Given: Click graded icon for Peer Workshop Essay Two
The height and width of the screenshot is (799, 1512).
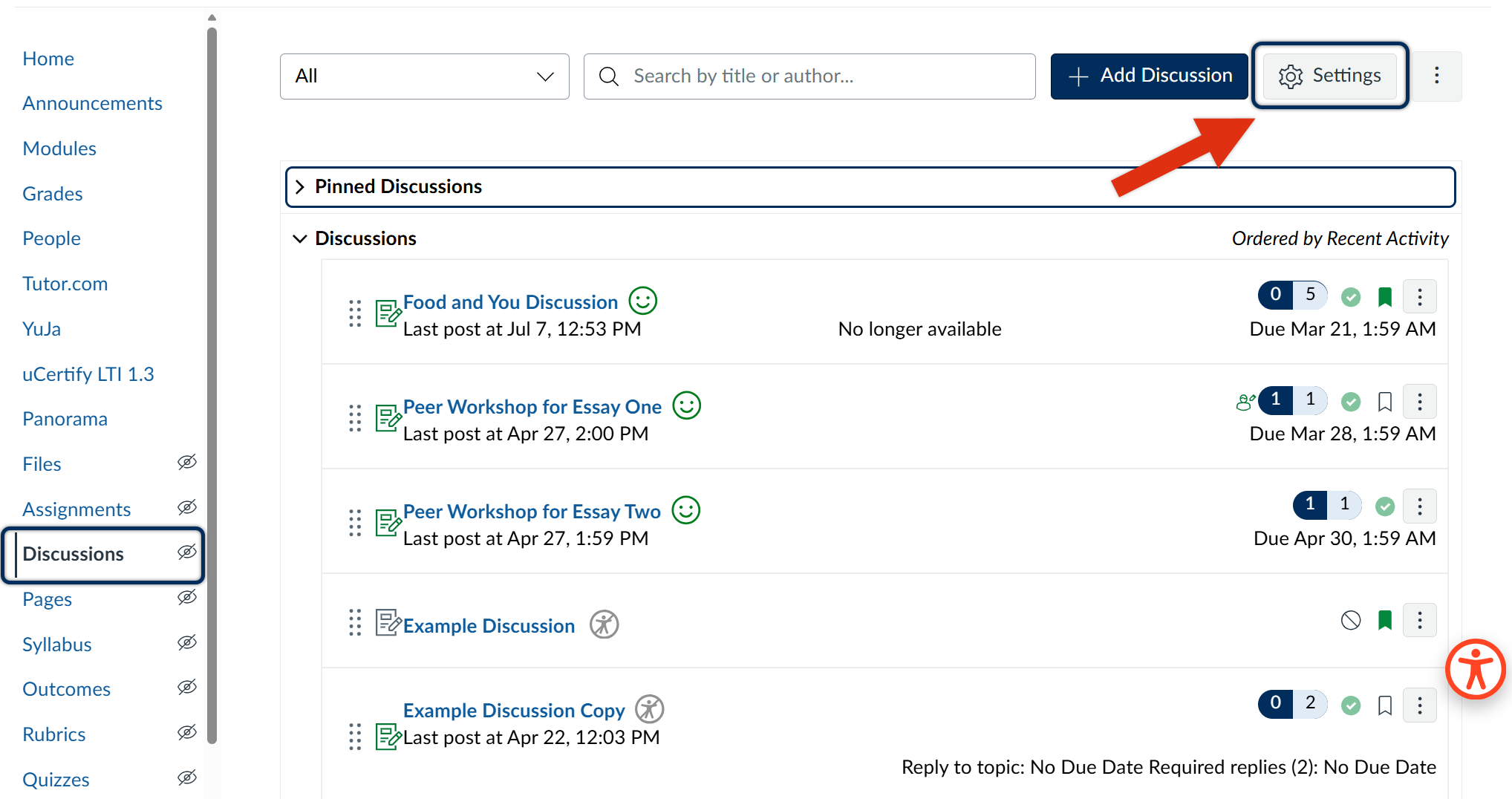Looking at the screenshot, I should (388, 523).
